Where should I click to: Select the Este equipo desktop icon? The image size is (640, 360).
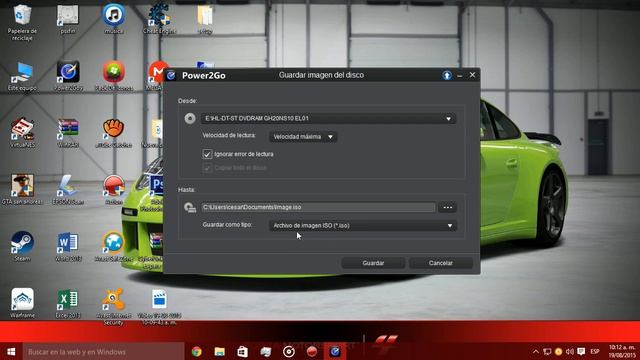coord(22,76)
